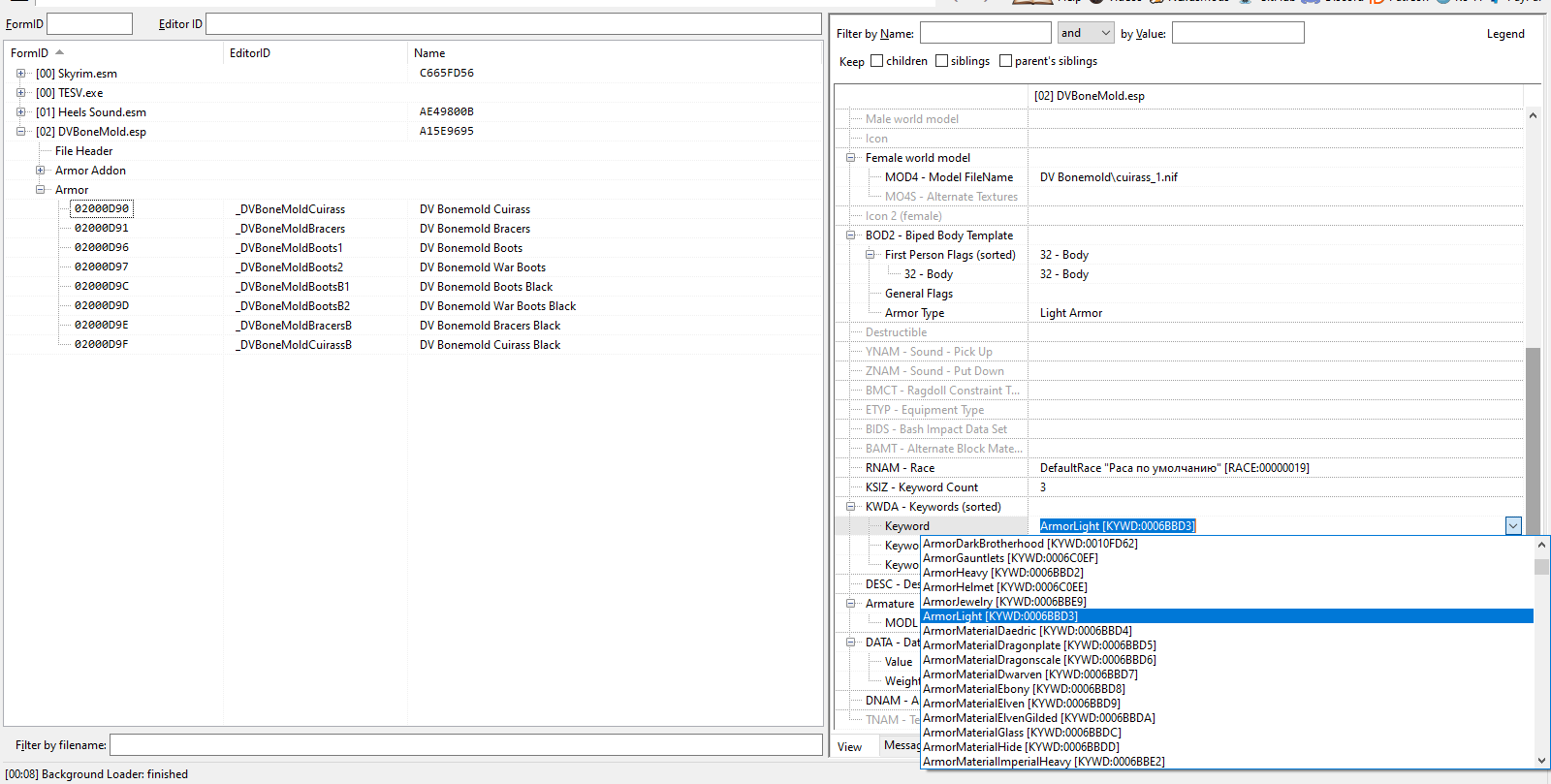This screenshot has width=1551, height=784.
Task: Select record 02000D91 DV Bonemold Bracers
Action: coord(102,228)
